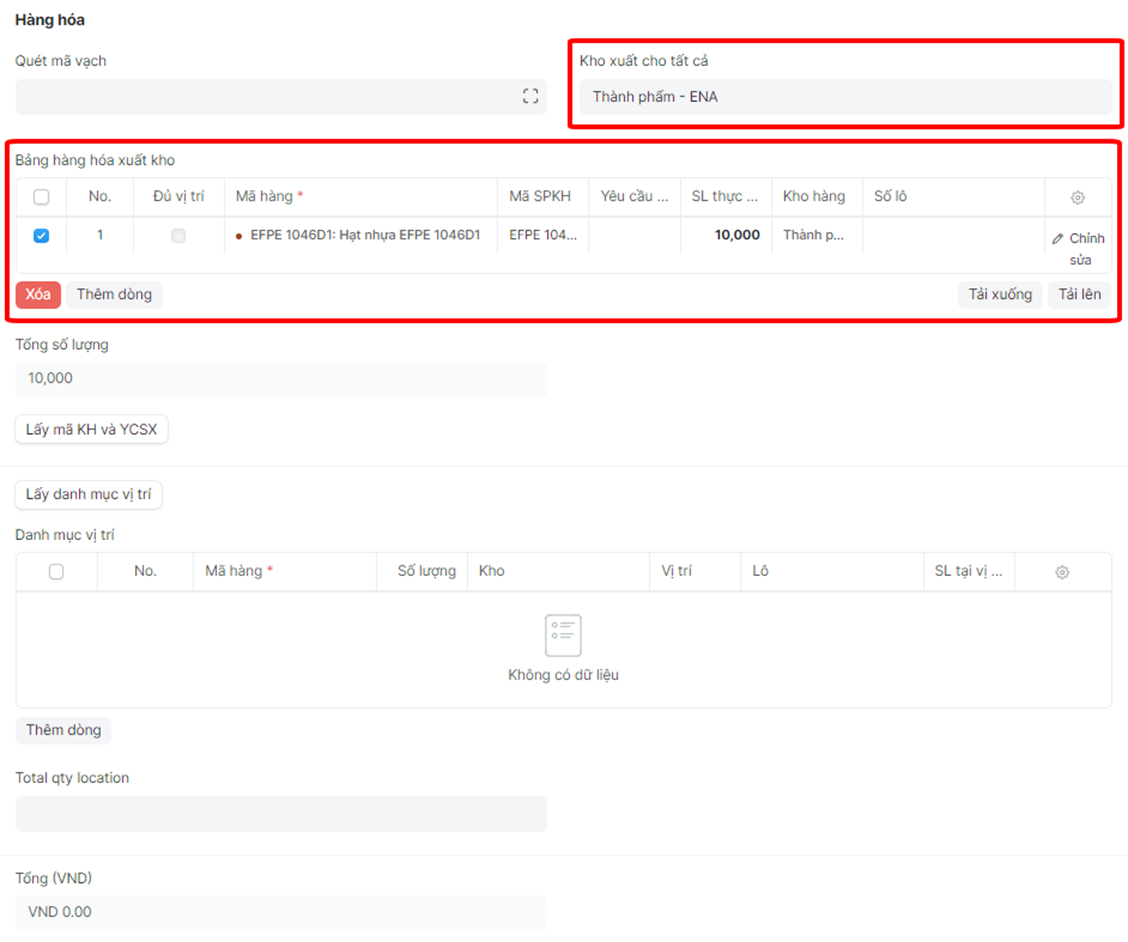
Task: Click the Quét mã vạch input field
Action: point(265,97)
